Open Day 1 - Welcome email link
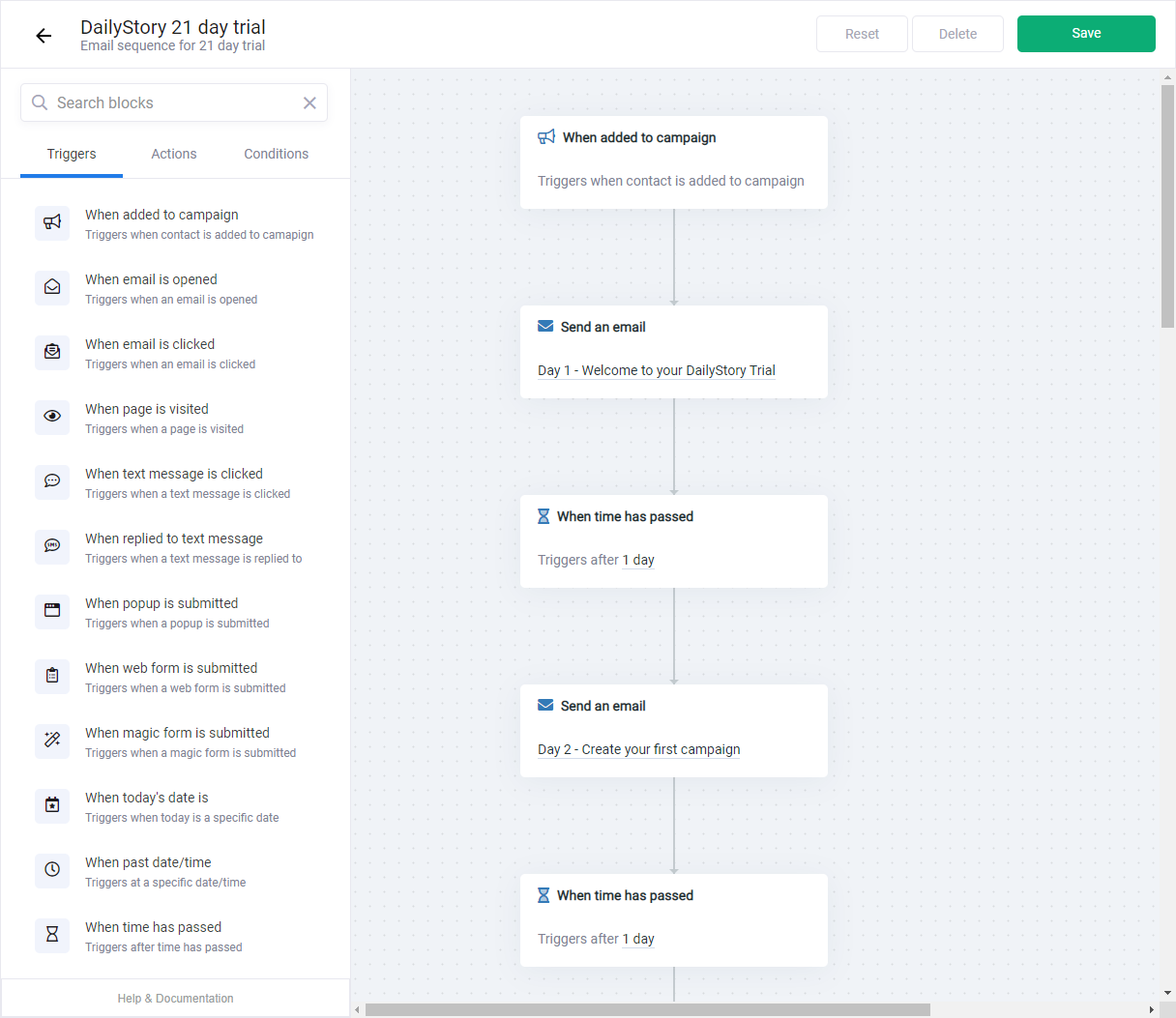Screen dimensions: 1176x1018 pyautogui.click(x=657, y=370)
